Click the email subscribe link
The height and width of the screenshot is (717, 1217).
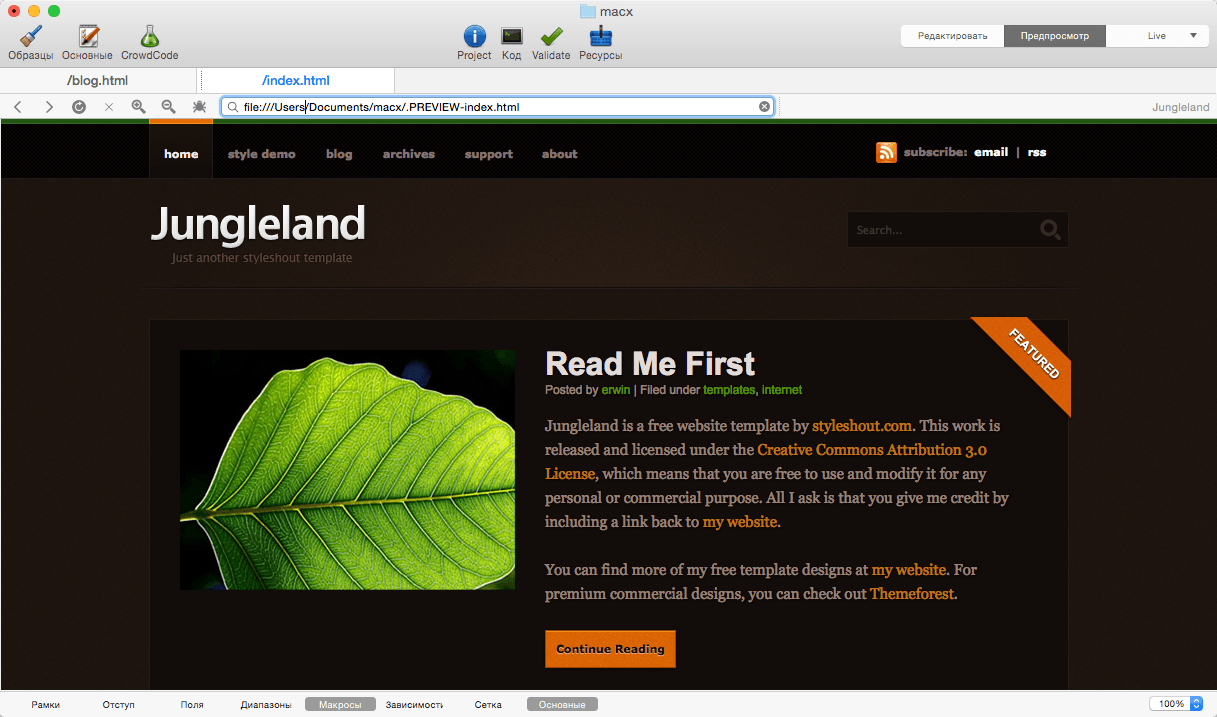[991, 152]
